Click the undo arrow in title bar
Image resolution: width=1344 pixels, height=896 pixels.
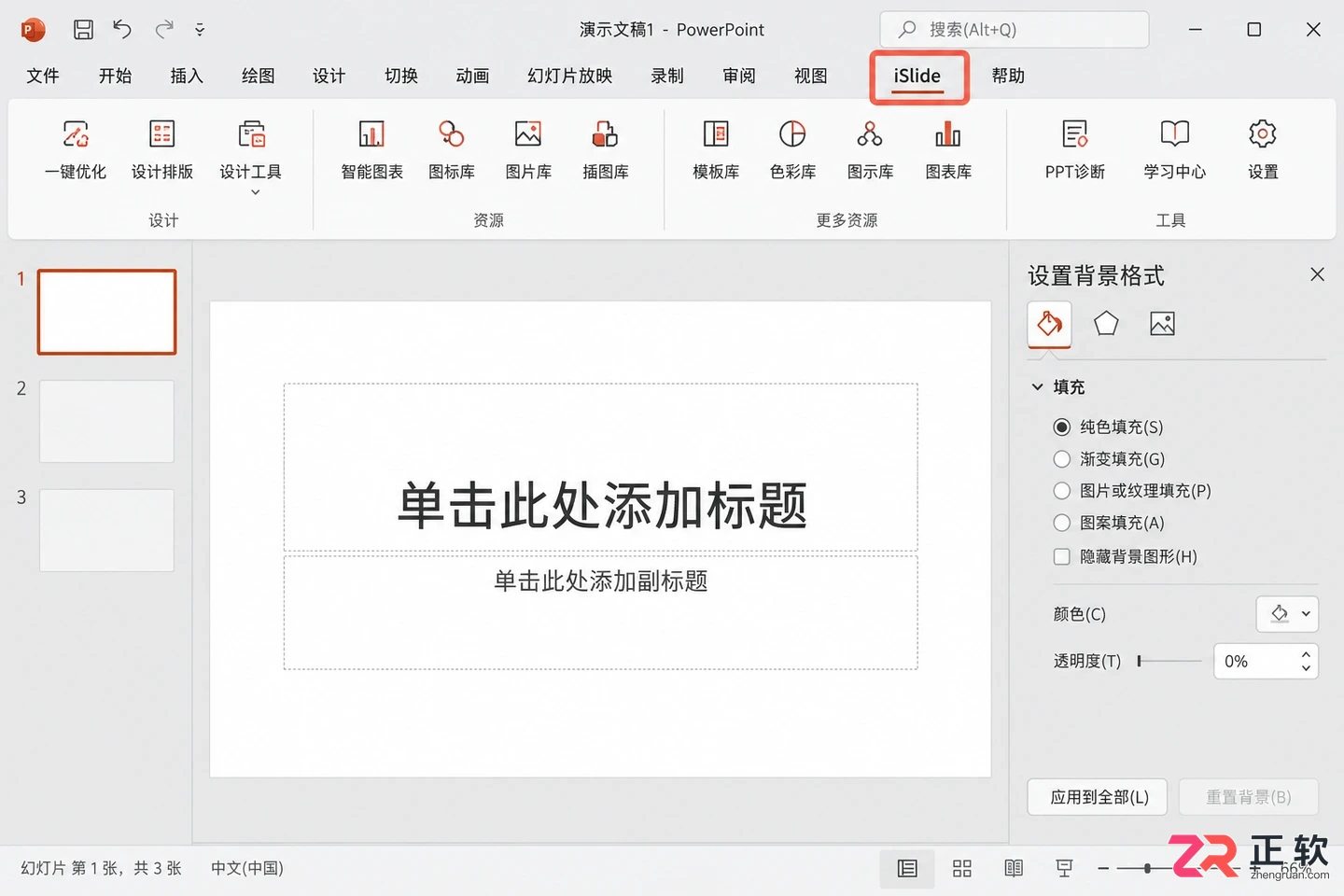click(x=122, y=30)
